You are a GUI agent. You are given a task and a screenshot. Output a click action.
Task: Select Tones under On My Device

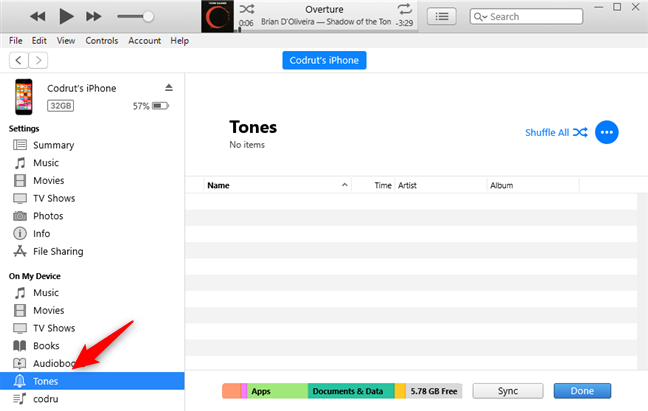click(x=92, y=381)
